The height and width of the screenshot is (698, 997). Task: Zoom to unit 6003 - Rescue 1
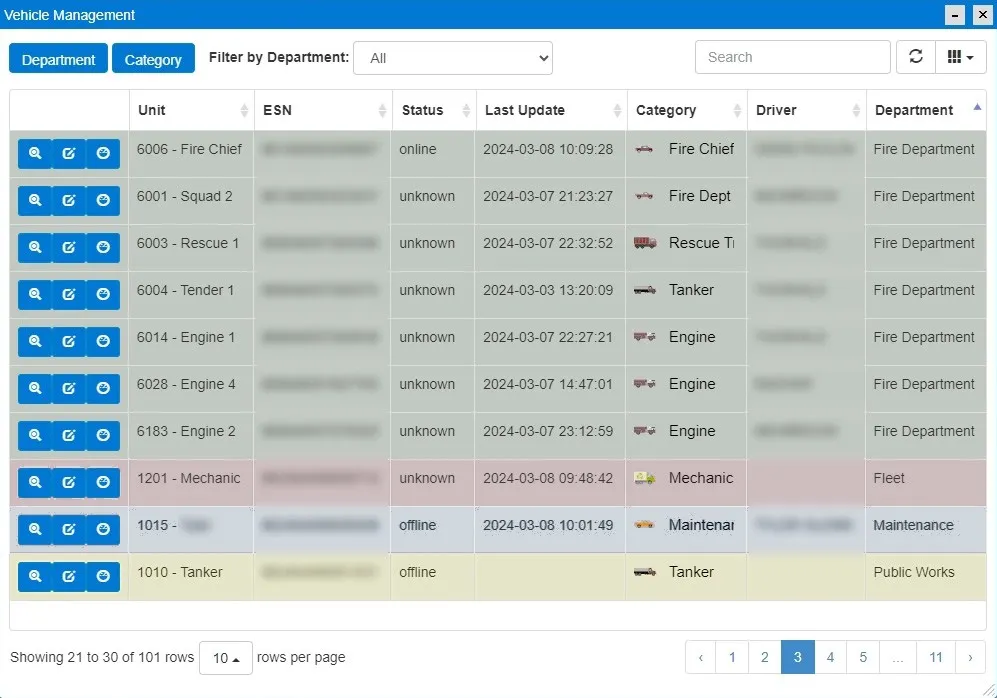pyautogui.click(x=35, y=248)
